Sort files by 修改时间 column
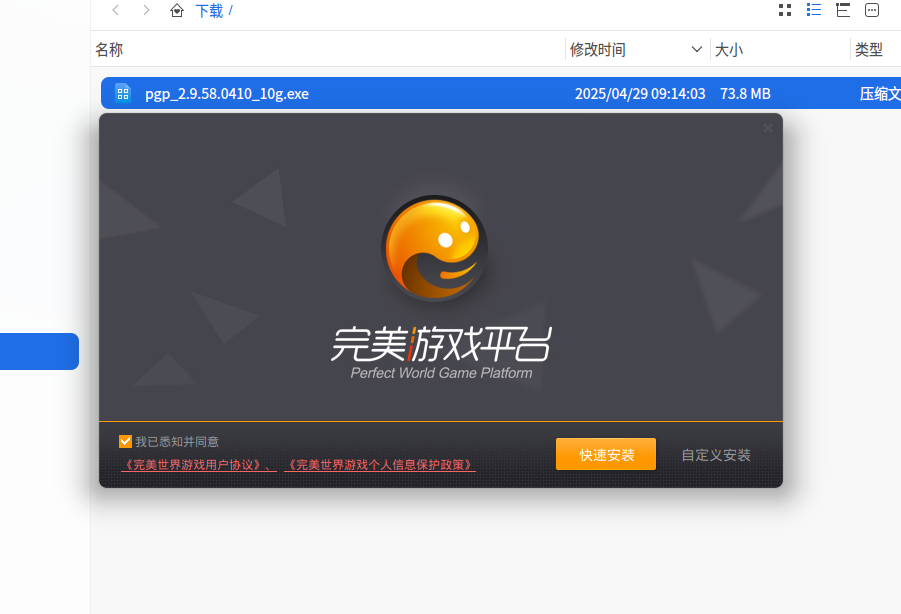 pos(598,50)
